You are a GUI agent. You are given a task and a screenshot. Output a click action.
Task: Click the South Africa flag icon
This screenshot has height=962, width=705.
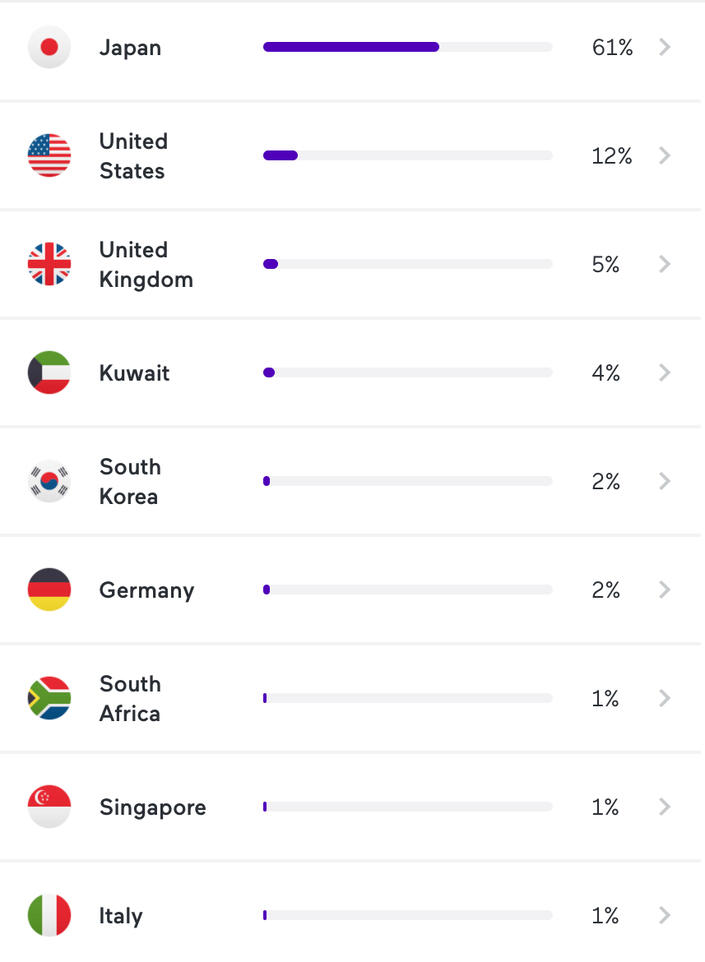coord(49,698)
